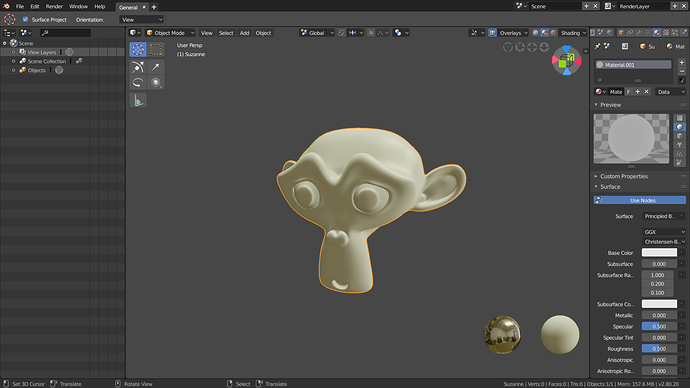Open the Modifiers wrench properties tab

click(x=639, y=33)
